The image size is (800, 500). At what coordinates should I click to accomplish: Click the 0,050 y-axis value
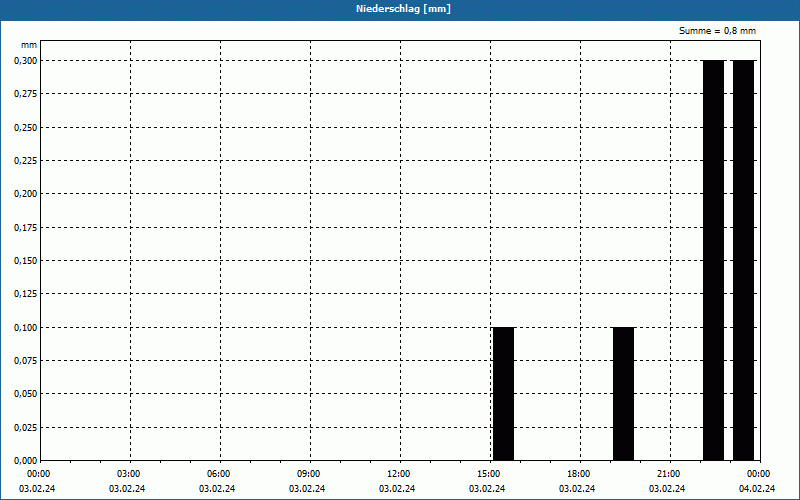tap(26, 394)
